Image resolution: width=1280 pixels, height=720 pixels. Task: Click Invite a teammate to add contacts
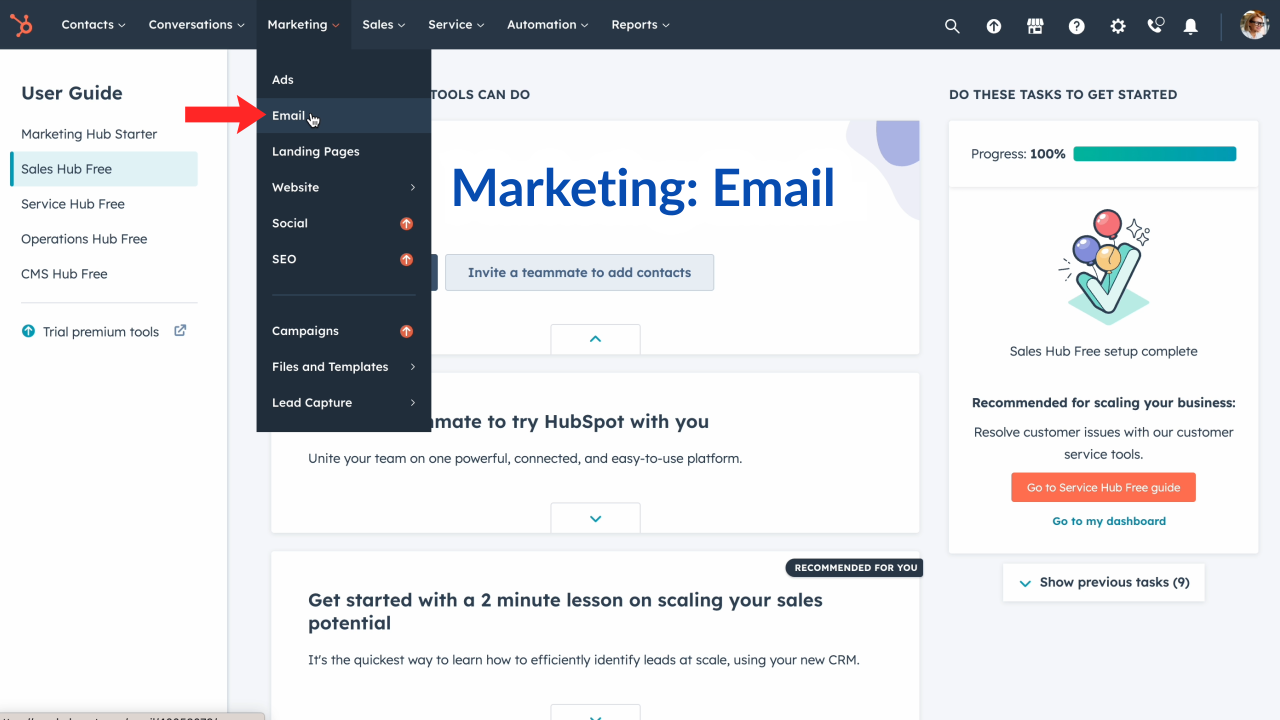(x=579, y=272)
